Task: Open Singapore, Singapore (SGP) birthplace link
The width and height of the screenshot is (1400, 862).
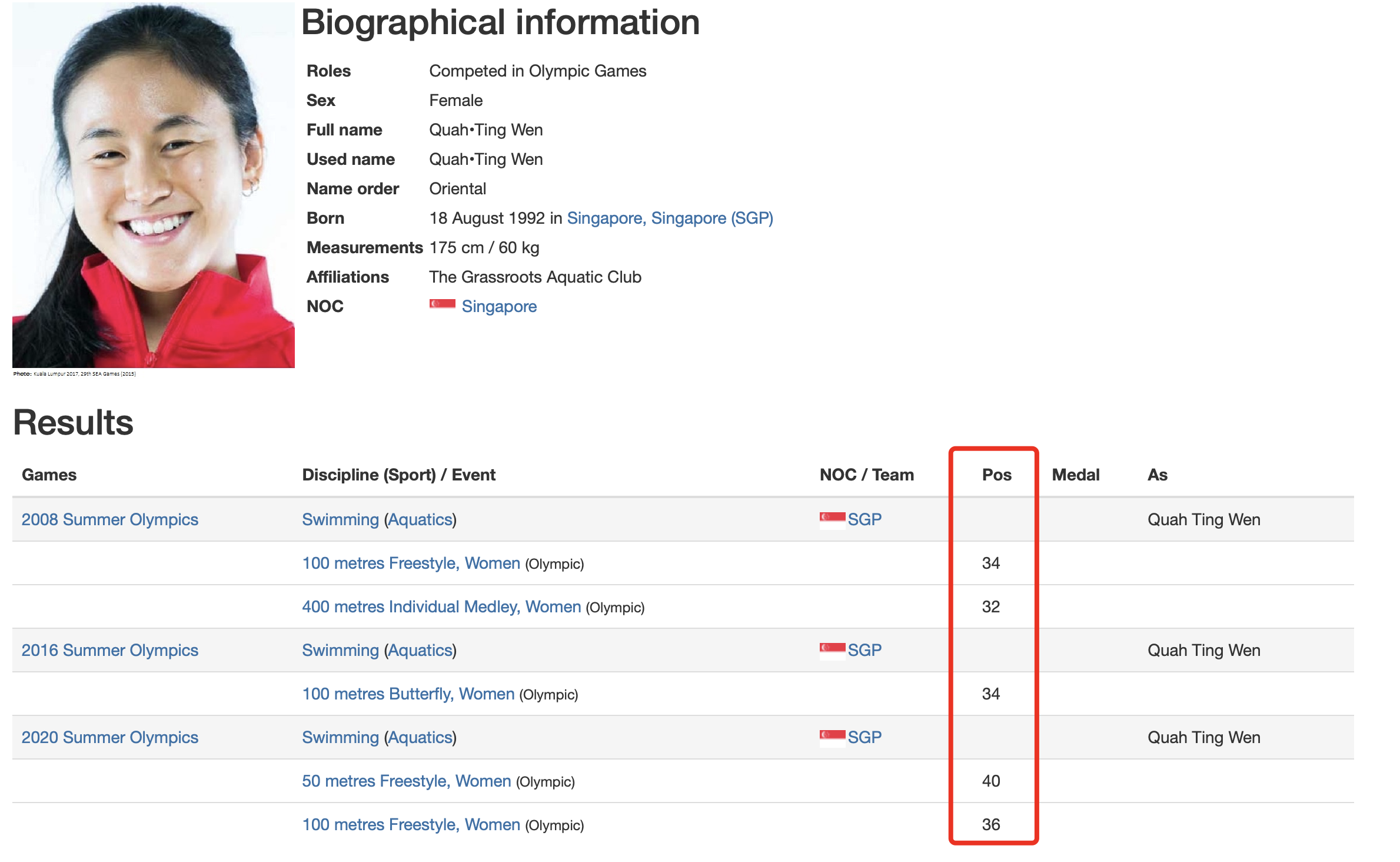Action: pos(670,218)
